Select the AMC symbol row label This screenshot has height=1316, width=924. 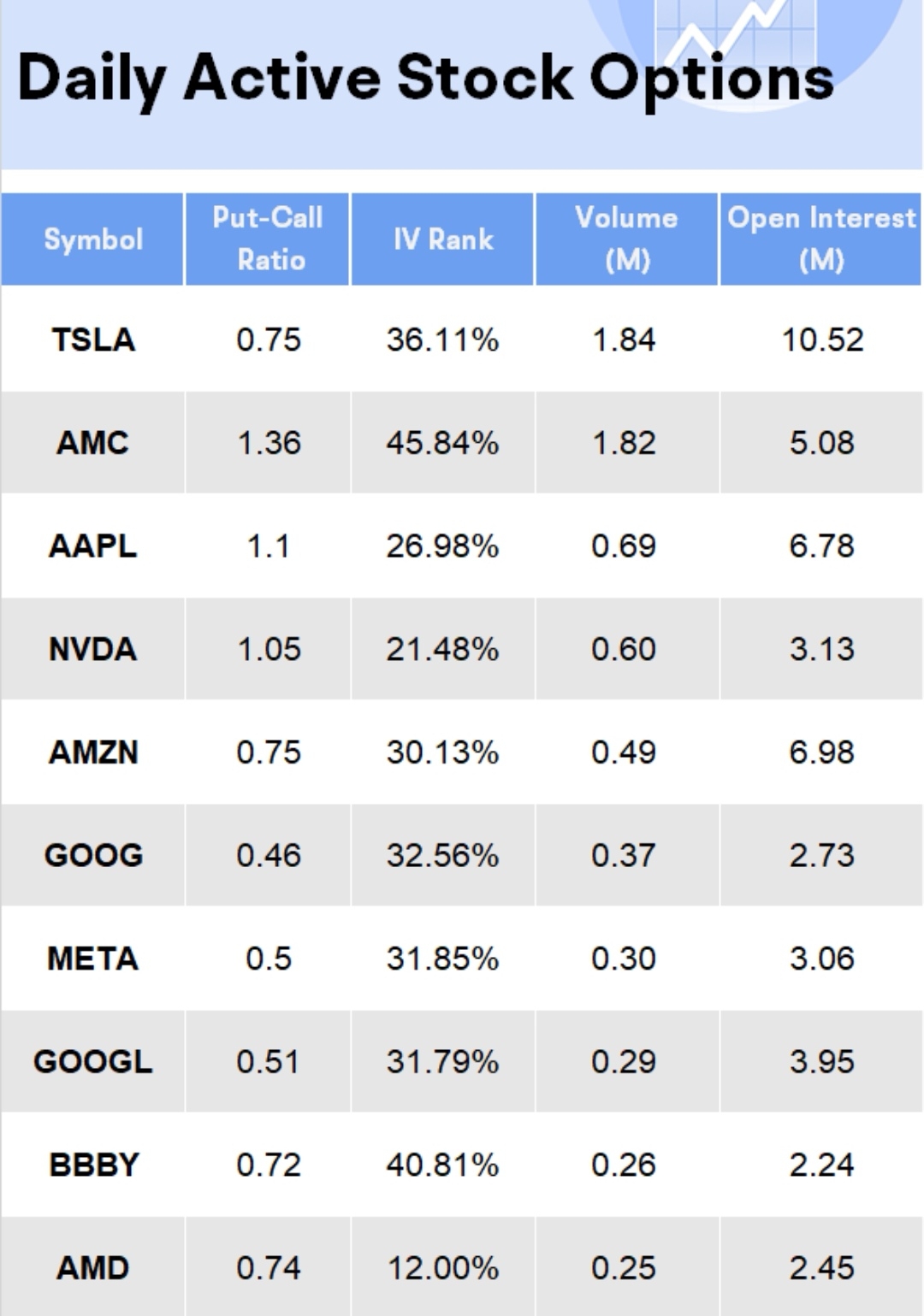[92, 443]
